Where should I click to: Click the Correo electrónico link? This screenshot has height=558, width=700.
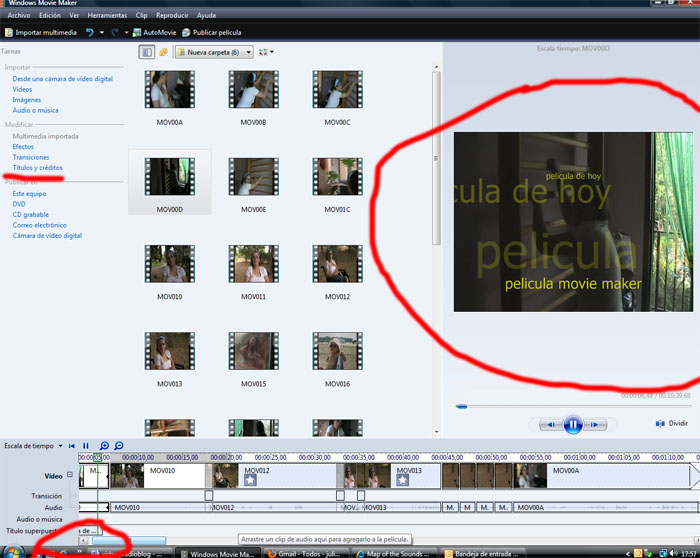click(x=40, y=225)
